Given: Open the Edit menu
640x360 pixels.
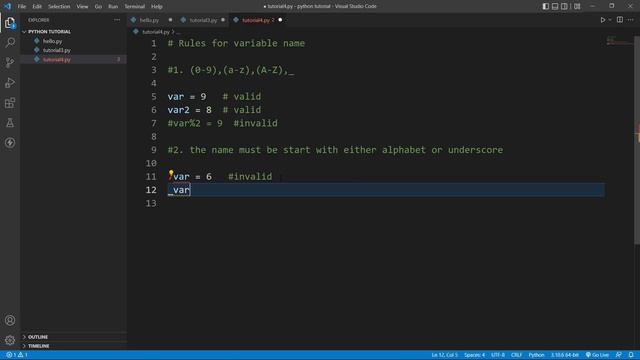Looking at the screenshot, I should 37,6.
